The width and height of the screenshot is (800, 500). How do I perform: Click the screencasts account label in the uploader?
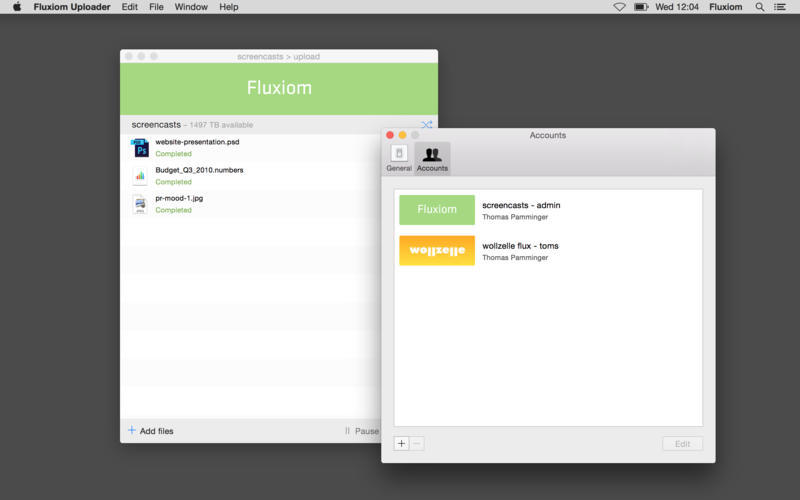click(156, 124)
